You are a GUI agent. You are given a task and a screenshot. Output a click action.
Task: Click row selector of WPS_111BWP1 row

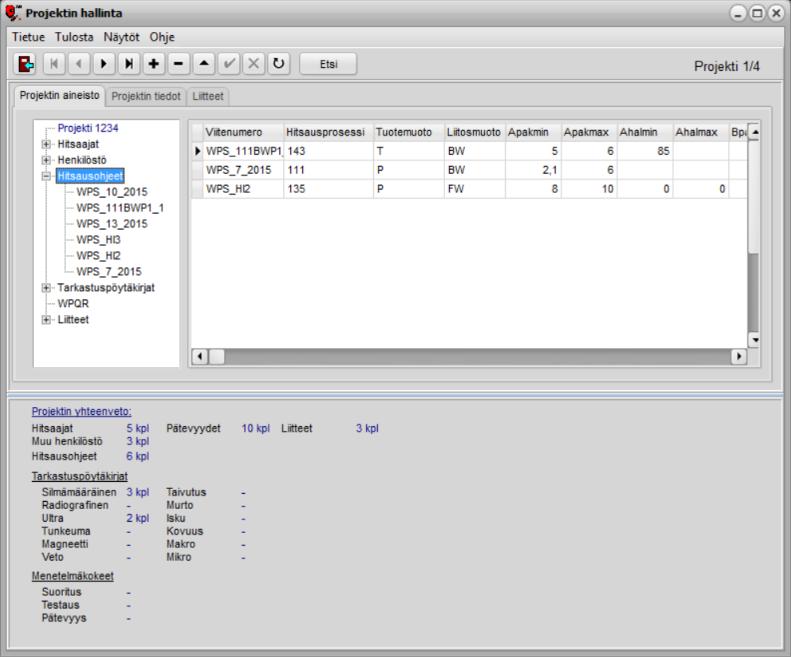coord(197,151)
